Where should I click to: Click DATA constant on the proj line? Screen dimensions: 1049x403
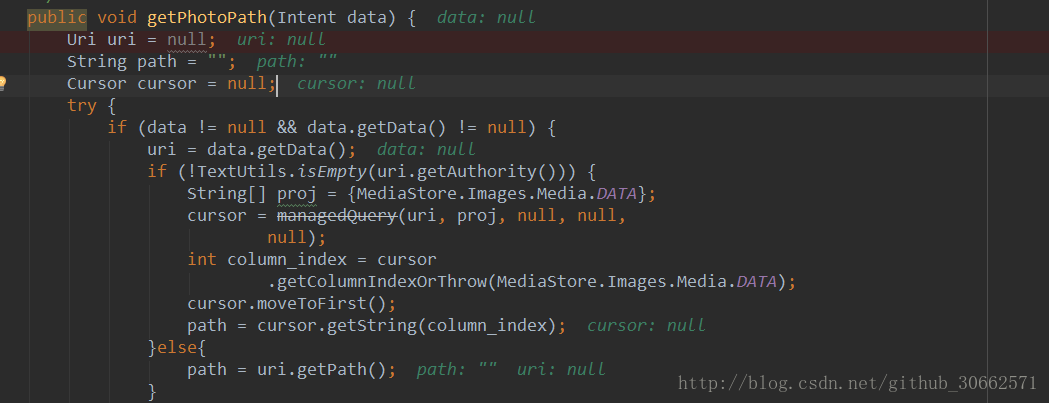click(x=616, y=194)
